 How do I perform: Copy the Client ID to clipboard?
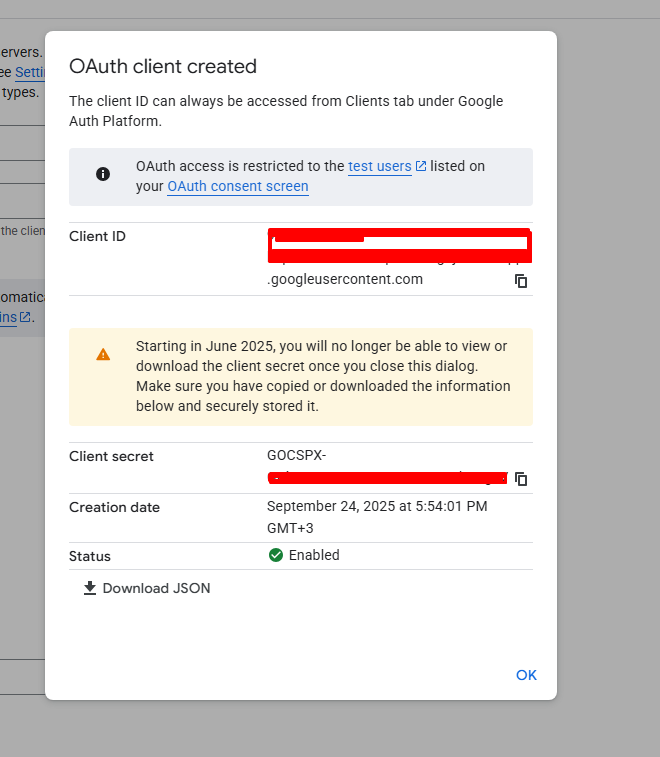point(520,281)
